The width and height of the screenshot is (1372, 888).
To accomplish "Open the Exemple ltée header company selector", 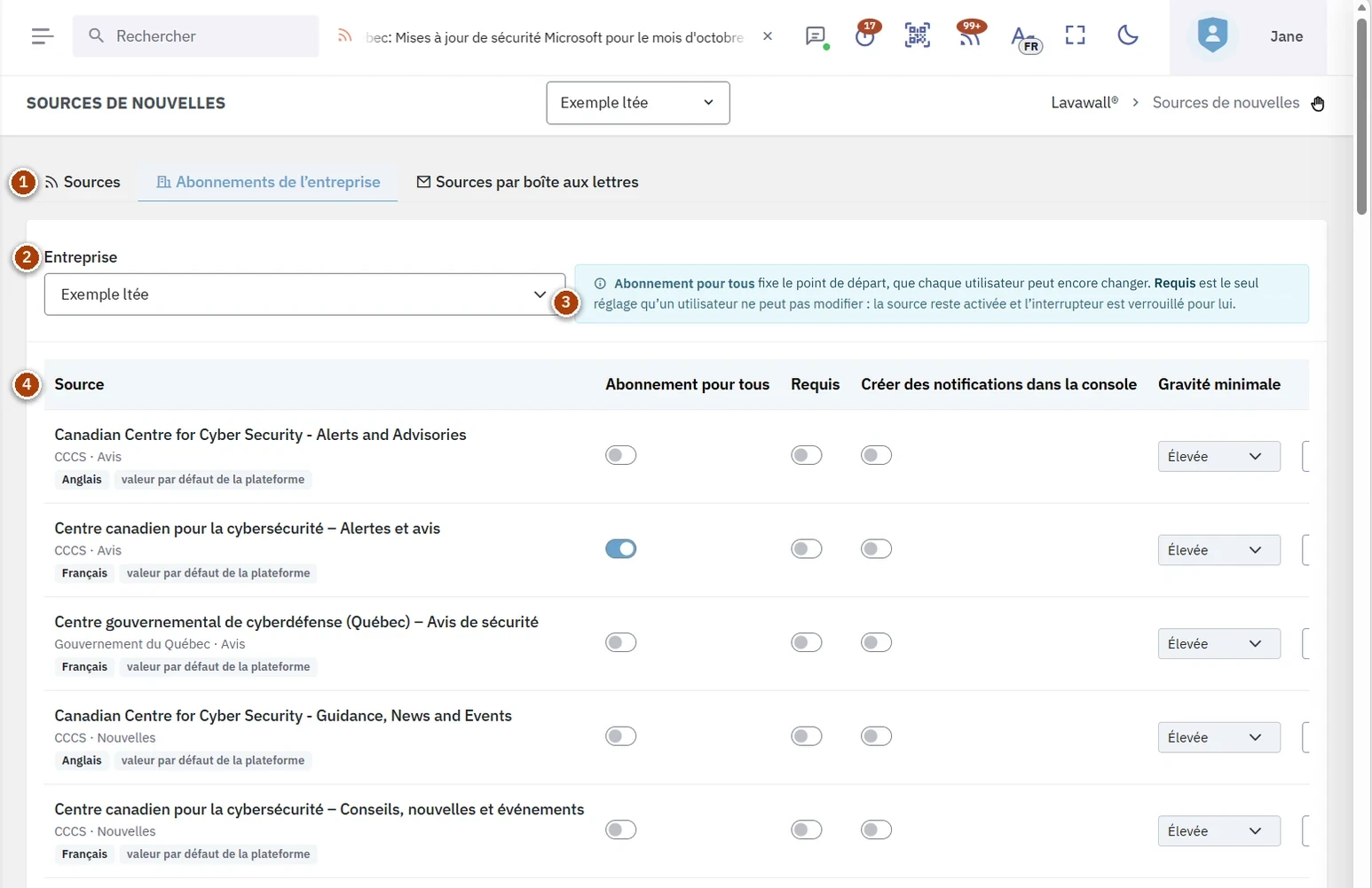I will (638, 103).
